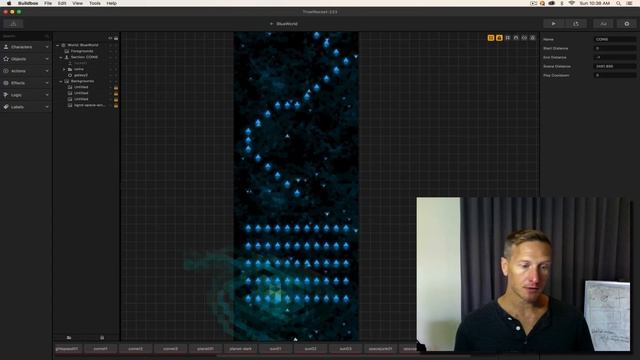Select the comet2 scene tab at the bottom
The height and width of the screenshot is (360, 640).
[x=136, y=349]
